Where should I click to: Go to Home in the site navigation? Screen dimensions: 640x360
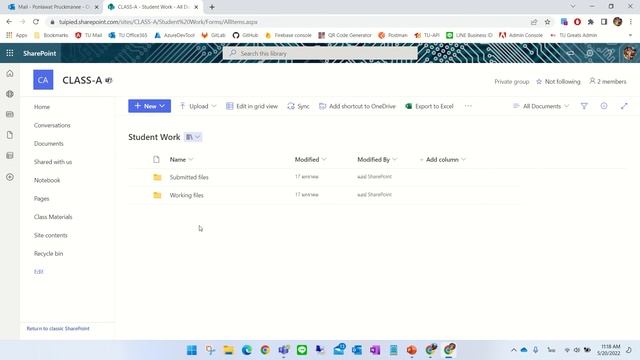pyautogui.click(x=42, y=107)
